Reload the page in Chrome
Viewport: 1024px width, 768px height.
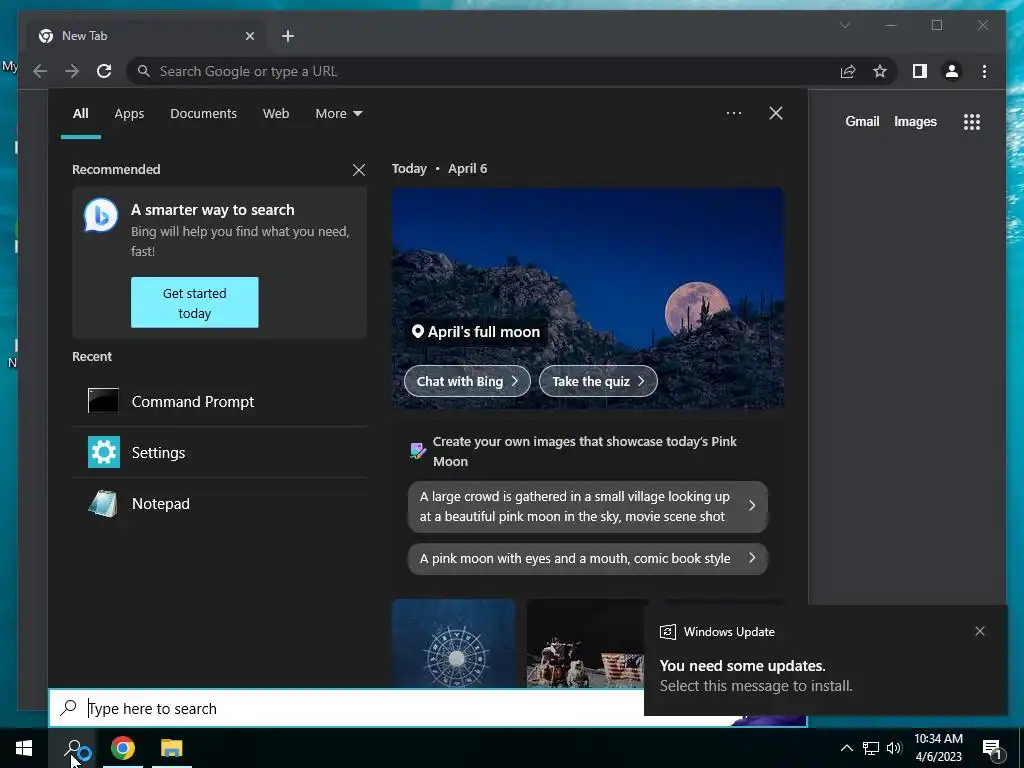click(x=104, y=71)
